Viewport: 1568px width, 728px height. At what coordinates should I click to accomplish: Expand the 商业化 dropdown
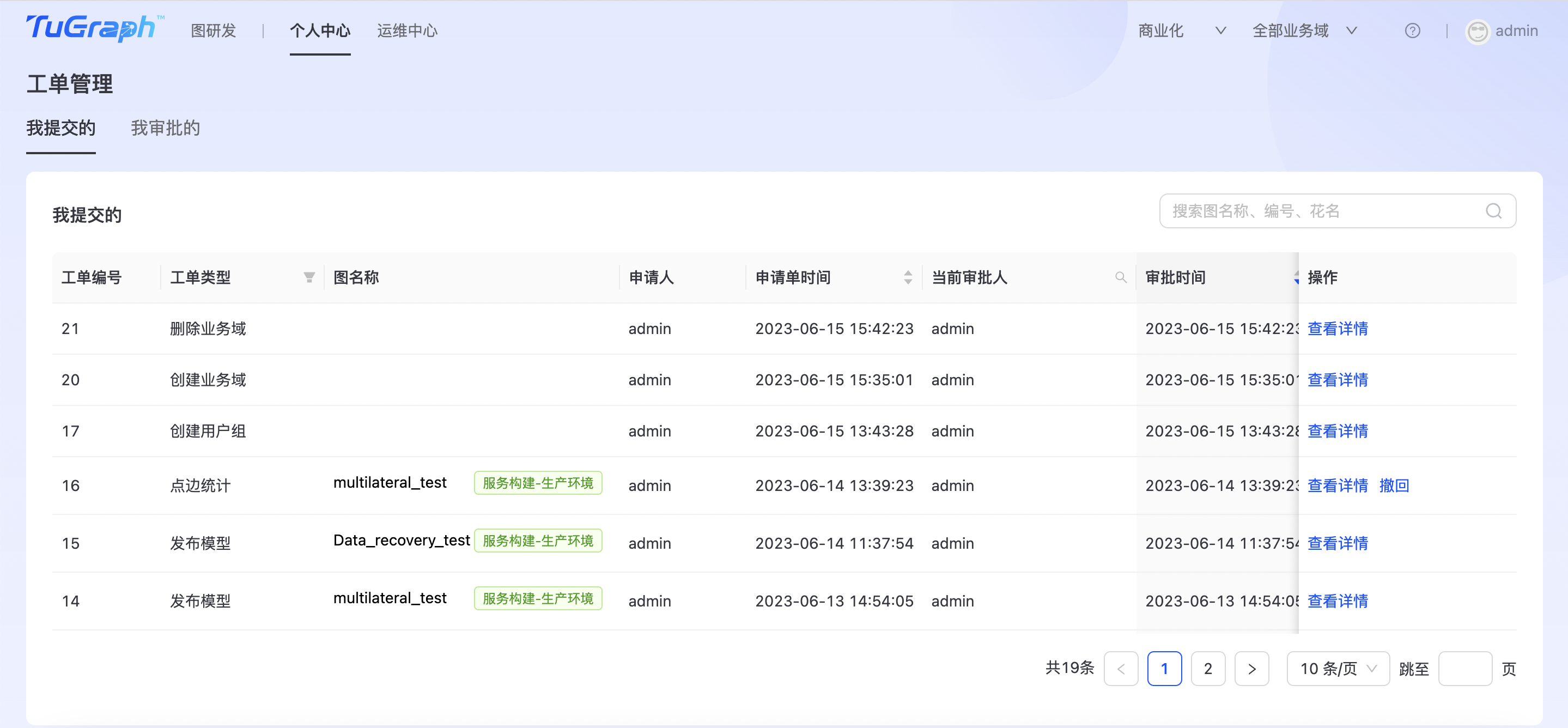(x=1182, y=31)
